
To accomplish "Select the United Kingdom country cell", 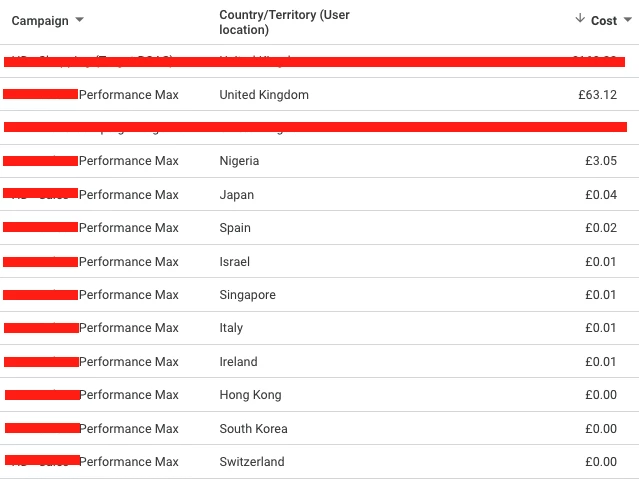I will click(264, 95).
